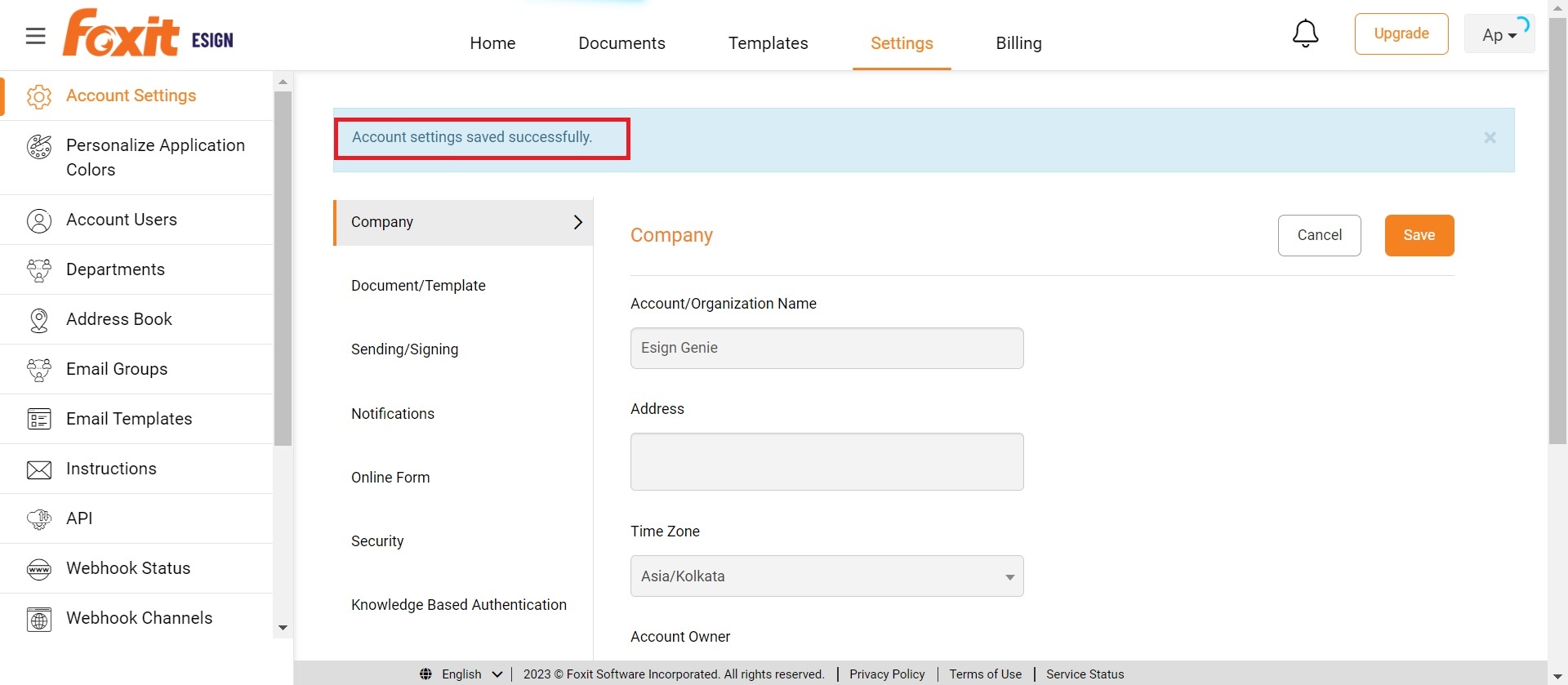Click the Account Settings gear icon
The width and height of the screenshot is (1568, 685).
39,96
